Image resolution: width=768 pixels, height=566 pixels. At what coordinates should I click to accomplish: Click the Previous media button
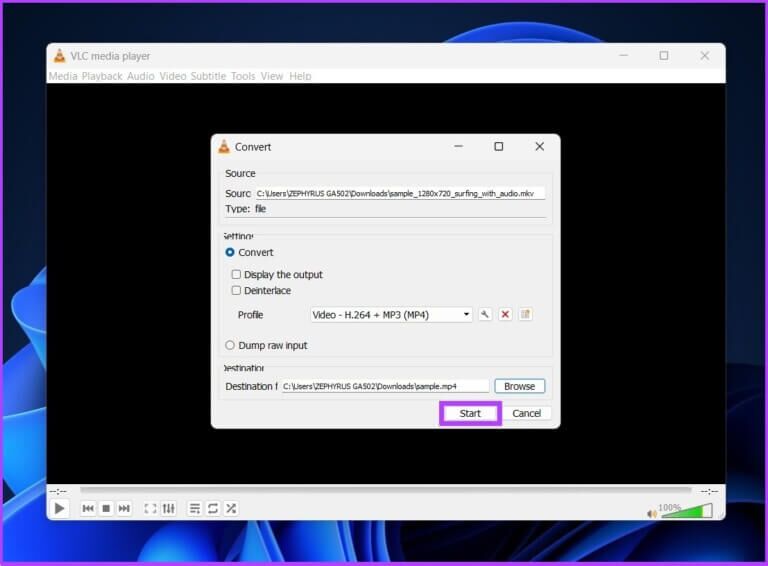88,508
